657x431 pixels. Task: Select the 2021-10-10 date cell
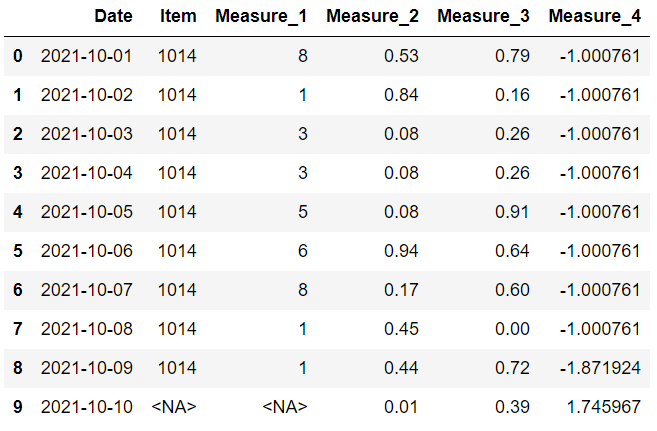86,407
